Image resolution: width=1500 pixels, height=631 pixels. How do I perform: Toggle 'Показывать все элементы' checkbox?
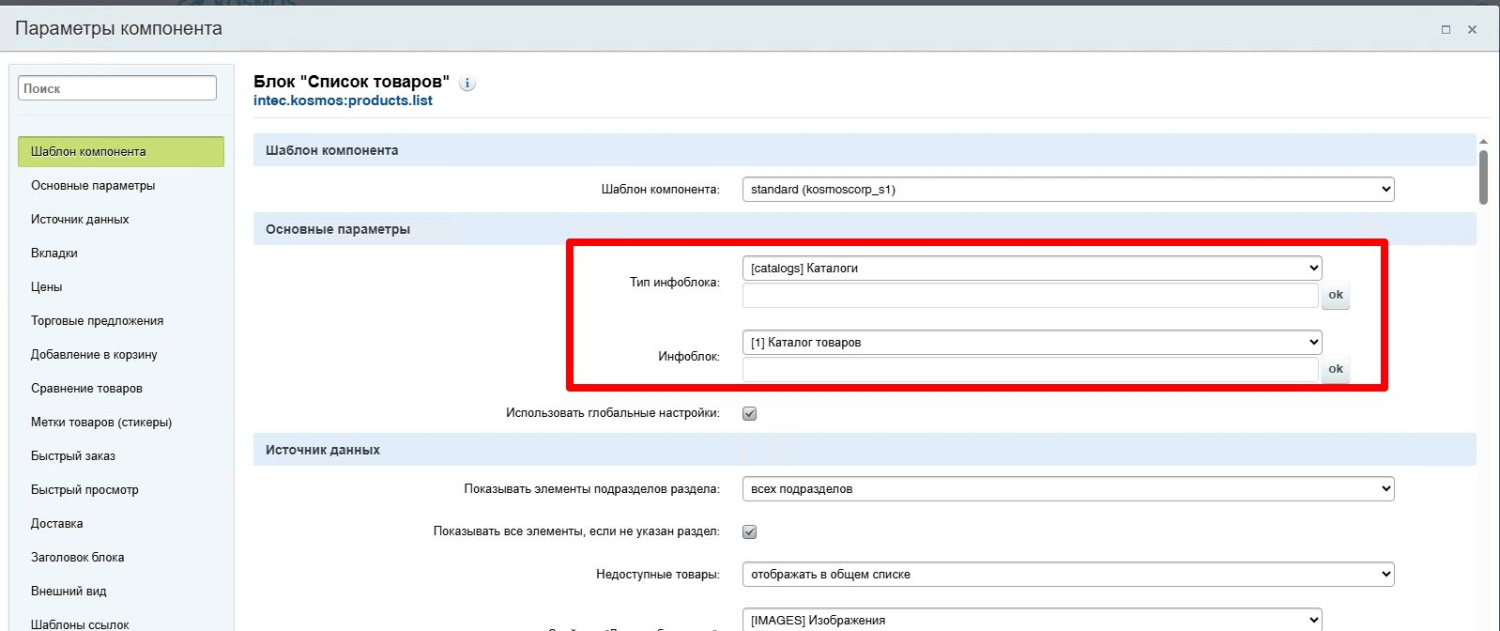point(750,531)
